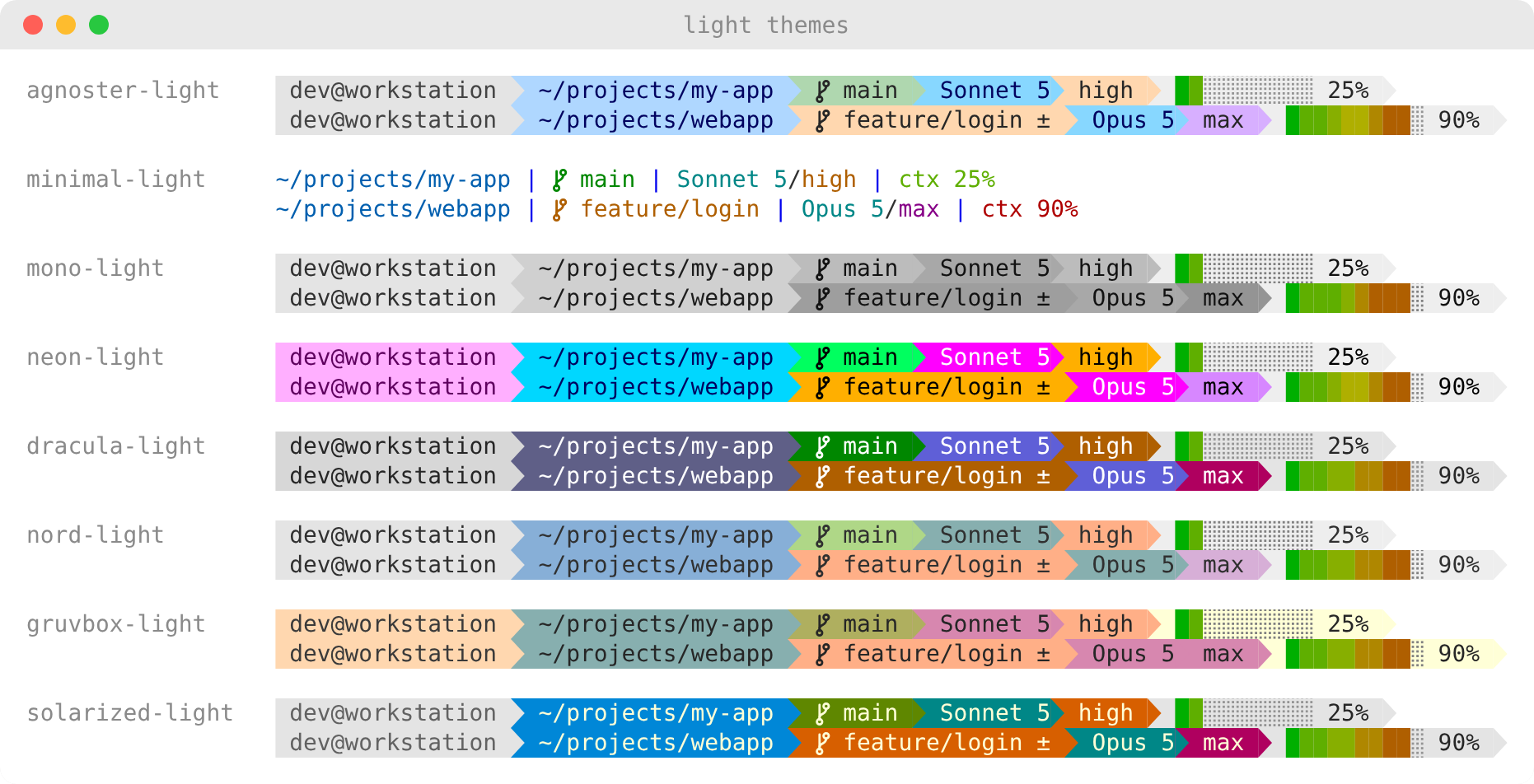Click the orange branch icon before feature/login in minimal-light

point(559,209)
